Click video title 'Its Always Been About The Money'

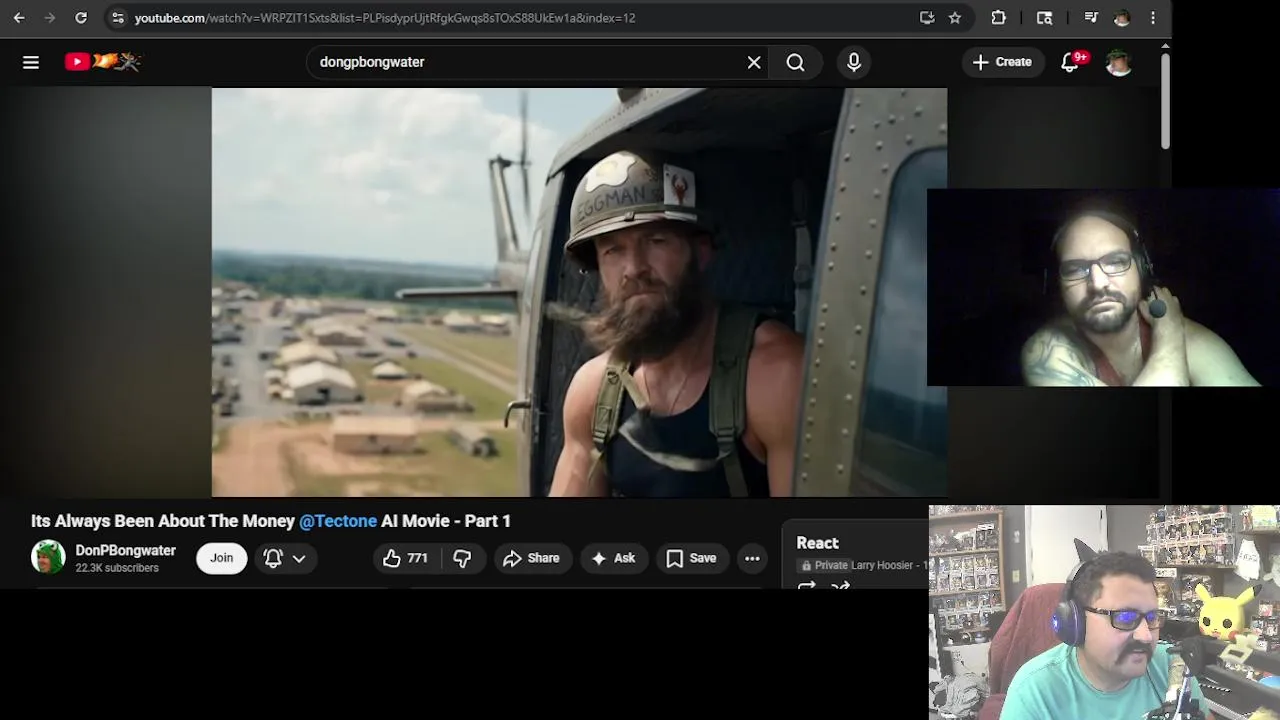coord(163,521)
